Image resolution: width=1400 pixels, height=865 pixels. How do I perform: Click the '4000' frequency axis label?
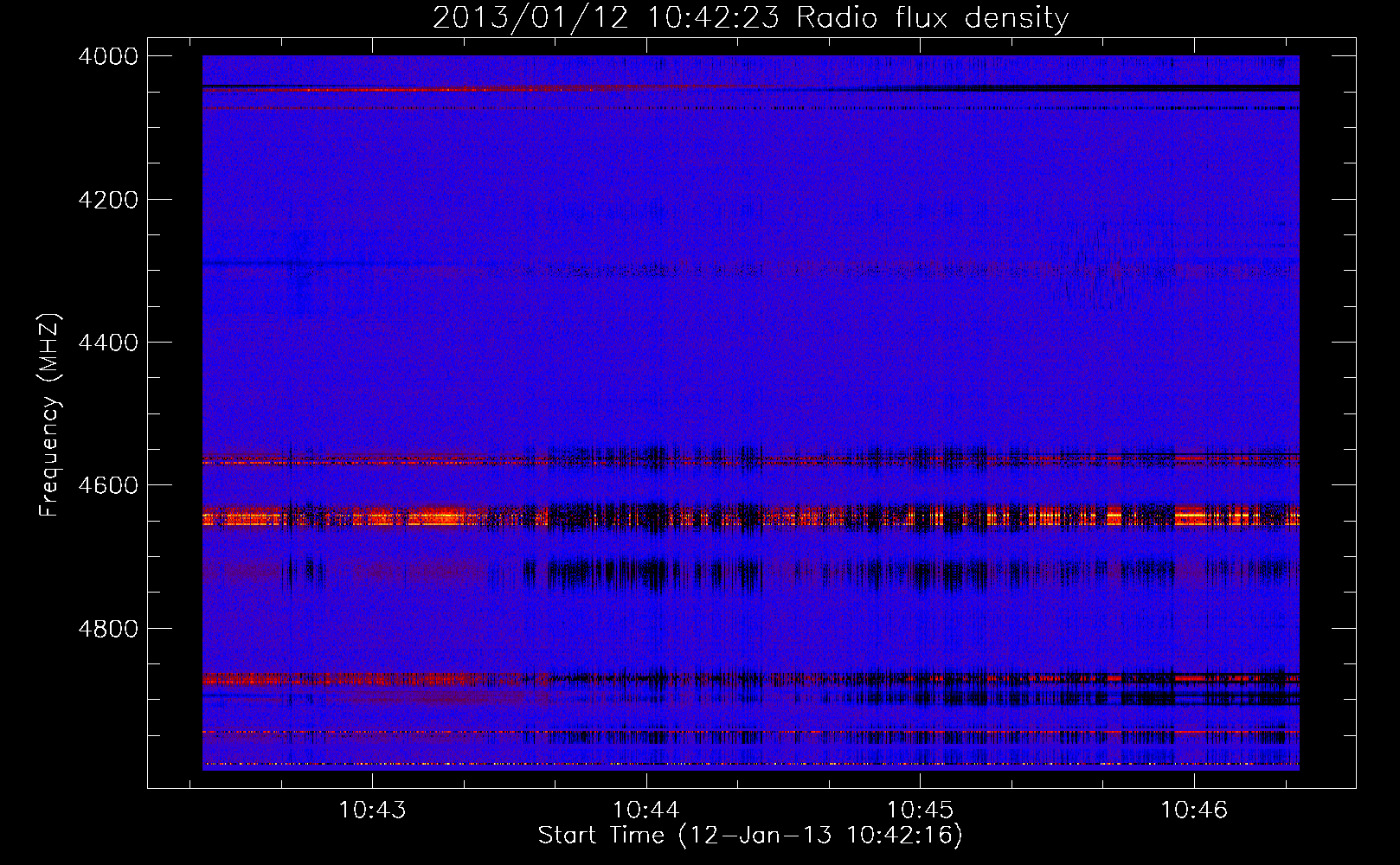click(108, 56)
